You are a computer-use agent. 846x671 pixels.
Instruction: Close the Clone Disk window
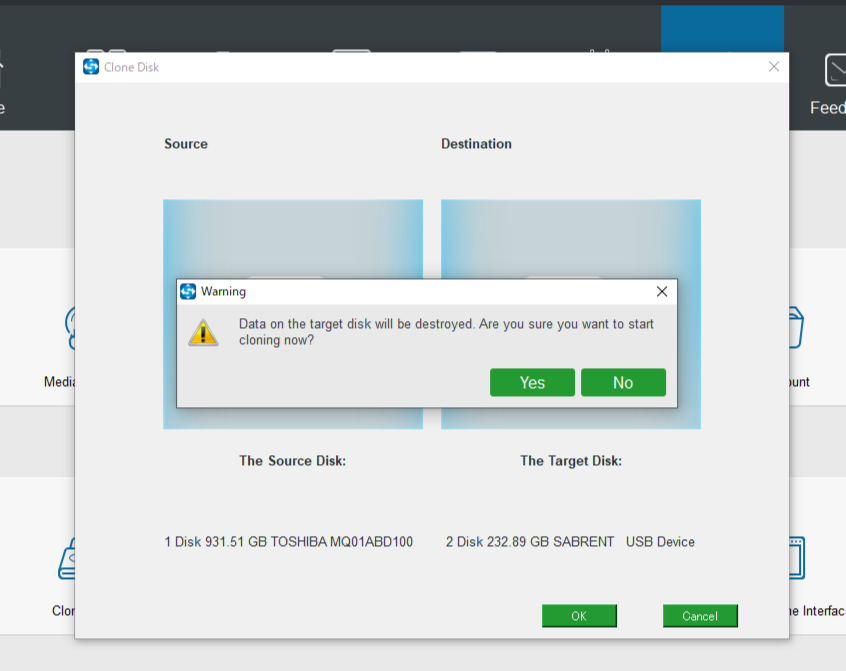click(x=773, y=67)
